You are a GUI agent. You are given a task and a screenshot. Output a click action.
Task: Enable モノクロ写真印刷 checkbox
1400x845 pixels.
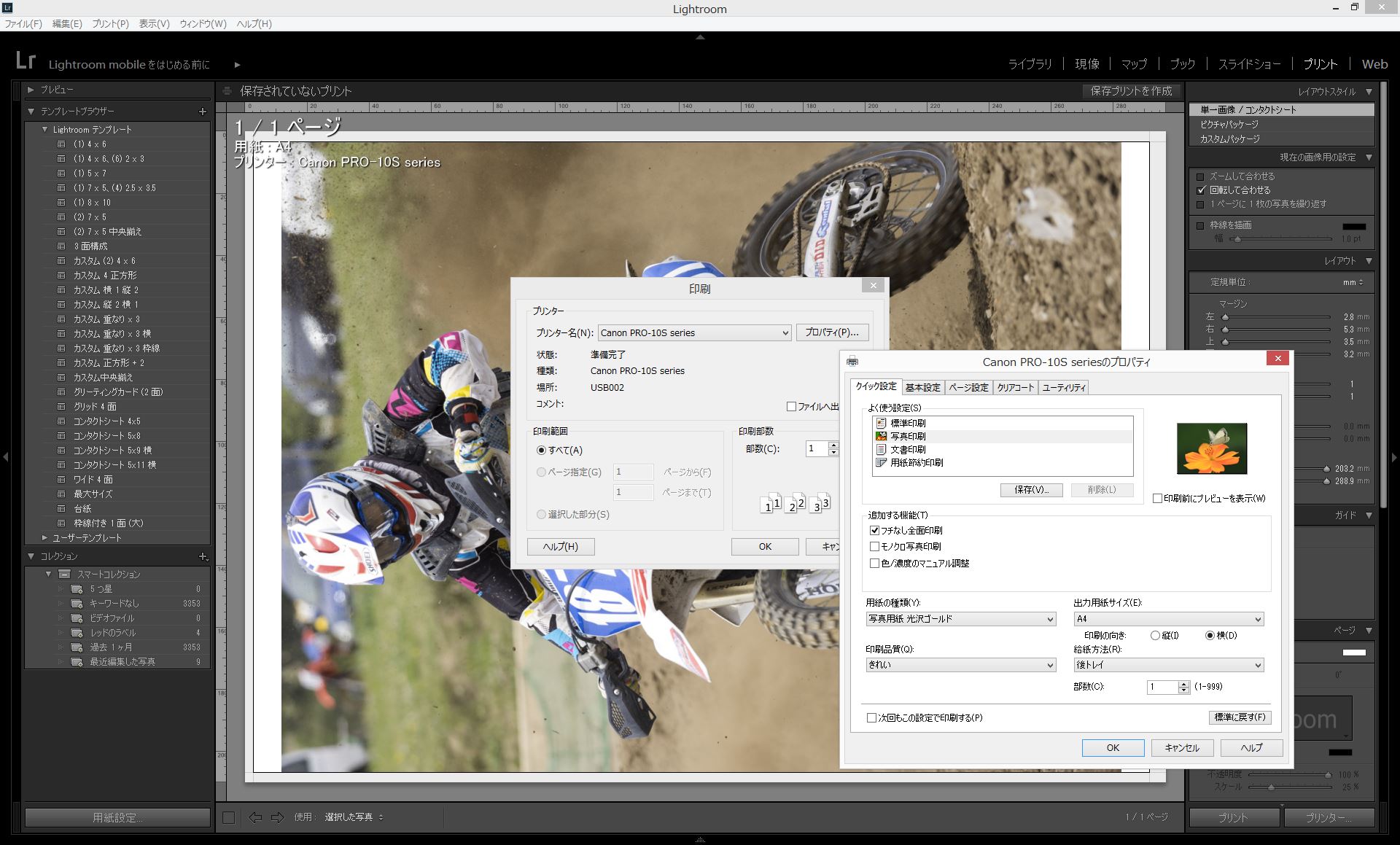874,546
